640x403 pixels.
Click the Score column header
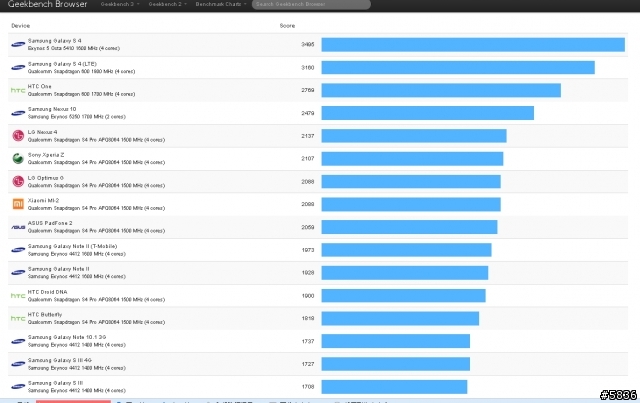tap(287, 25)
